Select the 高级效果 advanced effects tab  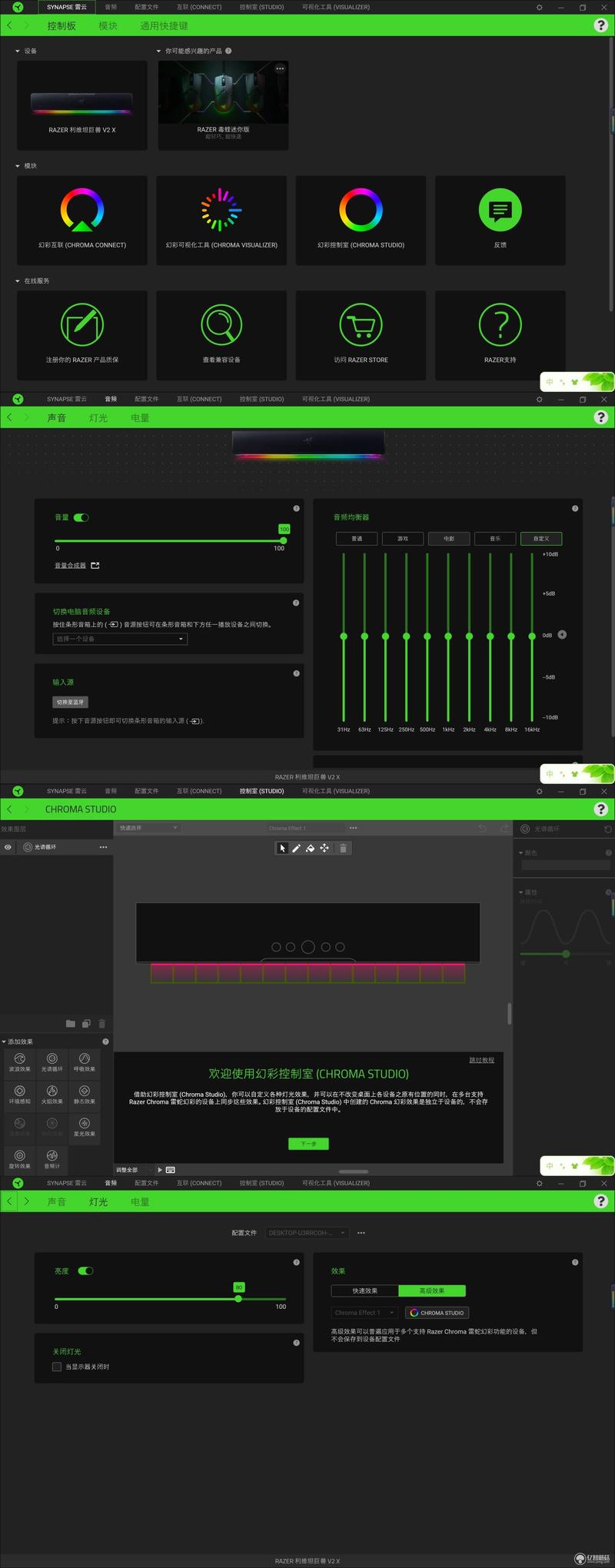click(x=432, y=1291)
